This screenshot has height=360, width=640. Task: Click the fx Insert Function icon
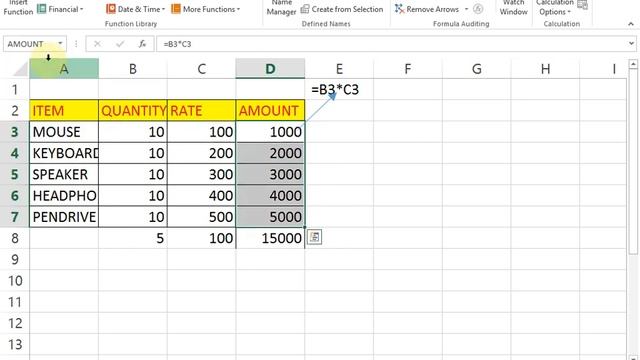pyautogui.click(x=142, y=44)
